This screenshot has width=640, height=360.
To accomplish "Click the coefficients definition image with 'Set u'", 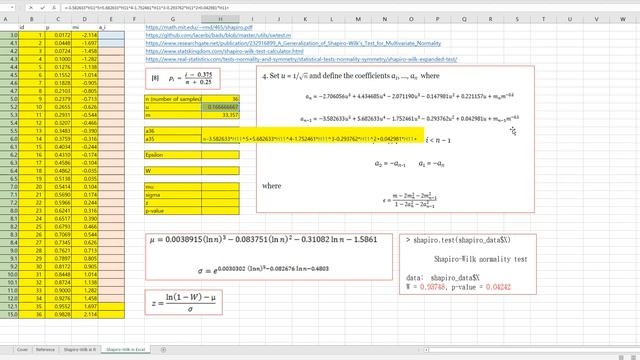I will tap(395, 139).
